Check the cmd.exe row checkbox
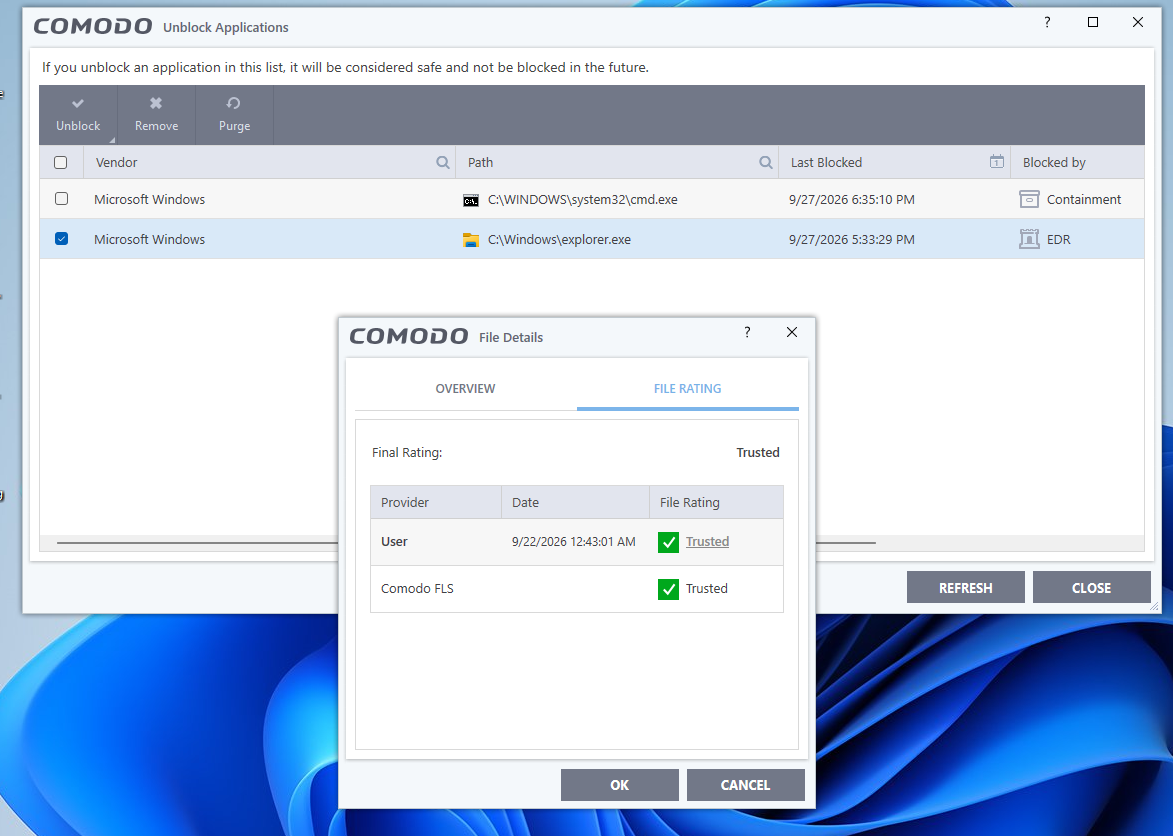Viewport: 1173px width, 836px height. coord(61,199)
